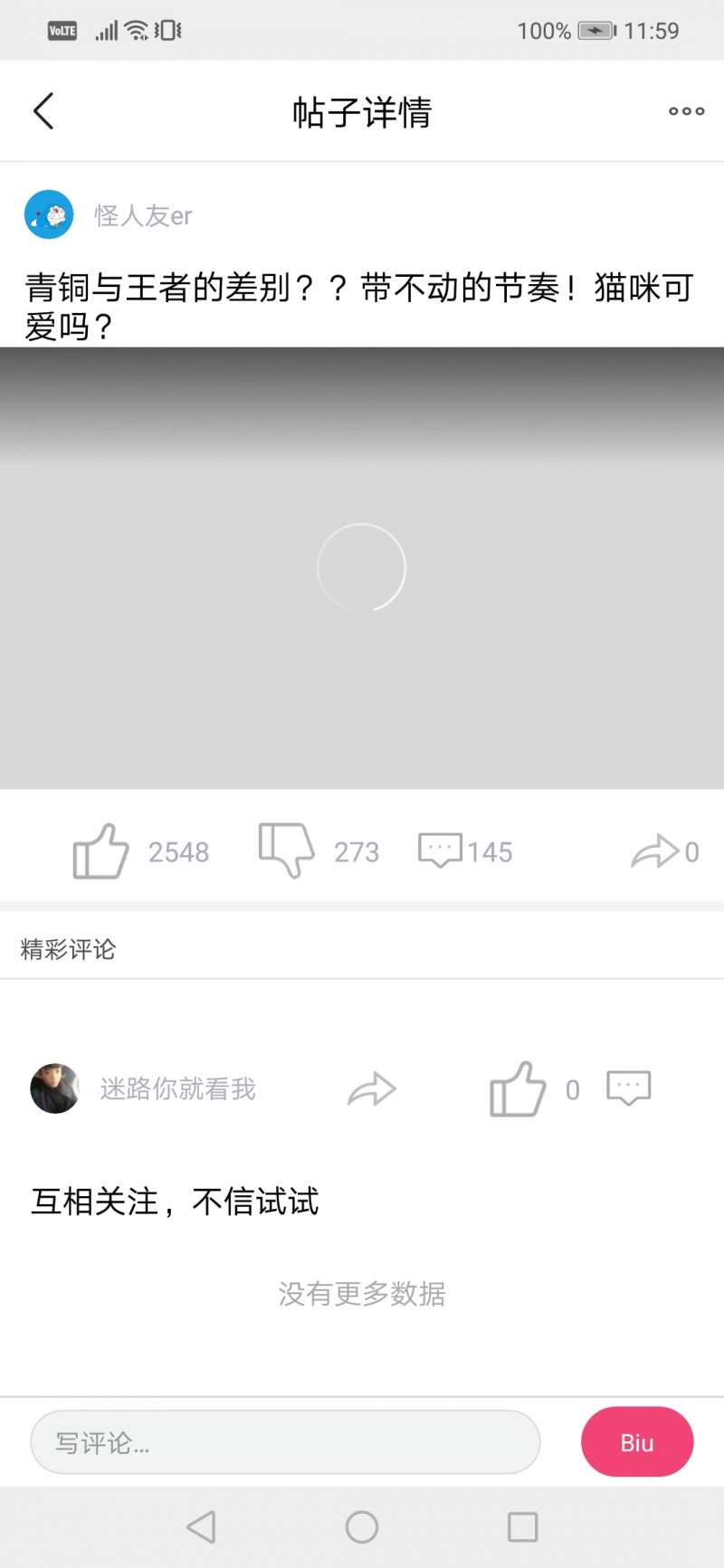The width and height of the screenshot is (724, 1568).
Task: Like the comment by 迷路你就看我
Action: tap(518, 1088)
